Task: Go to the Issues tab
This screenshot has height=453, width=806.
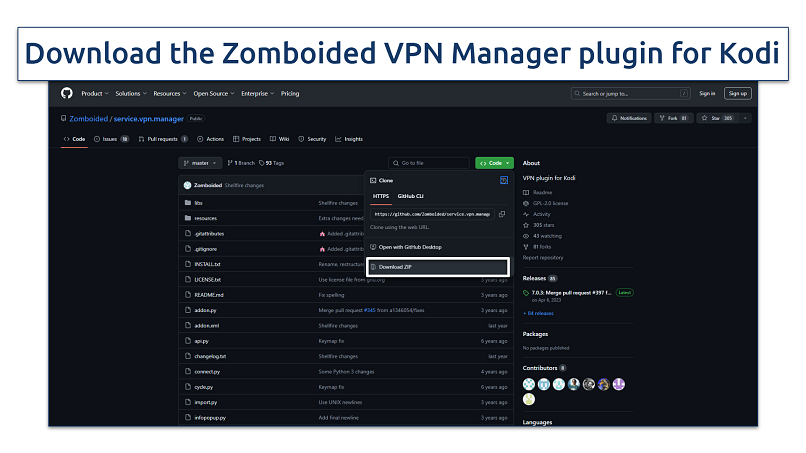Action: 112,139
